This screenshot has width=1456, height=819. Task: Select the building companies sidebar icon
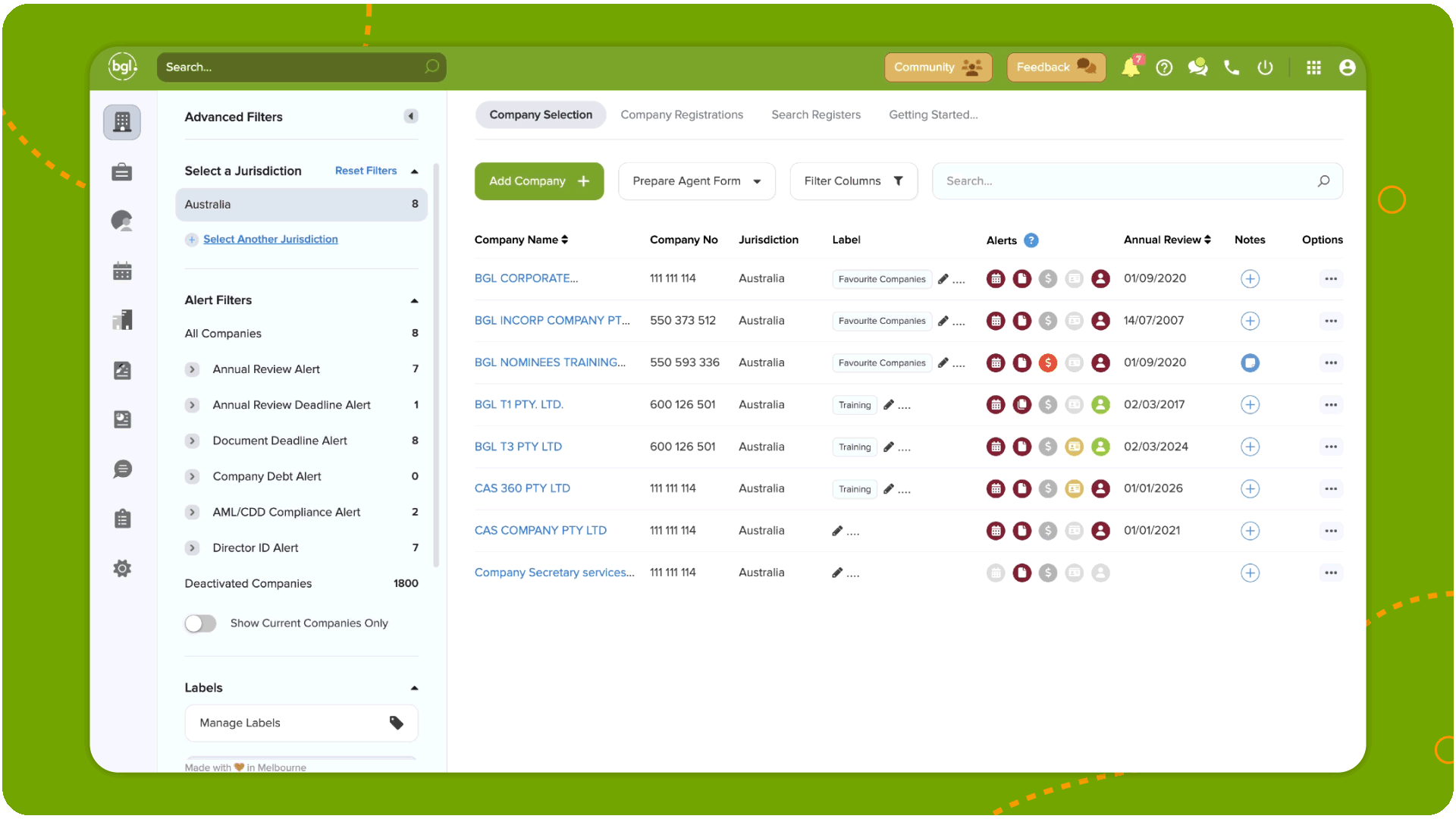click(122, 121)
